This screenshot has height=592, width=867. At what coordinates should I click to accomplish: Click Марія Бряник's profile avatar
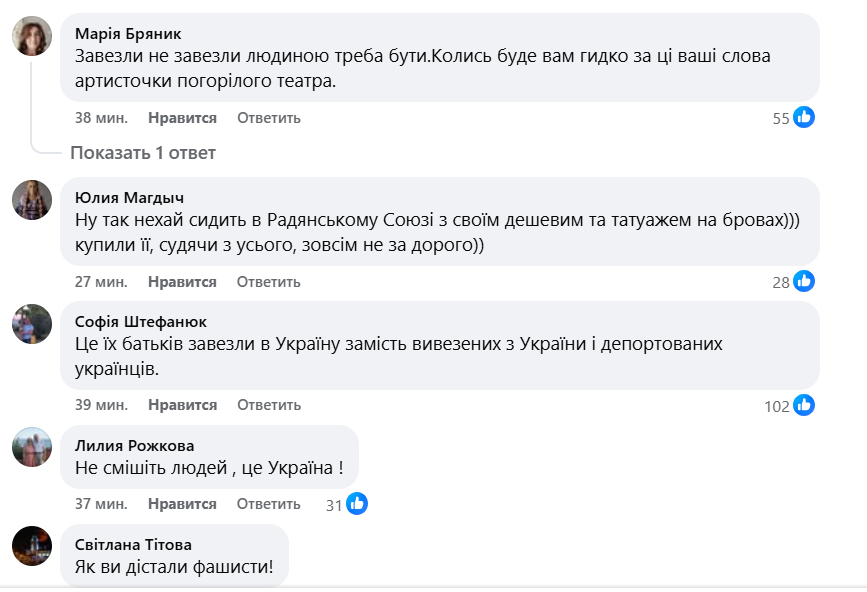click(x=32, y=37)
